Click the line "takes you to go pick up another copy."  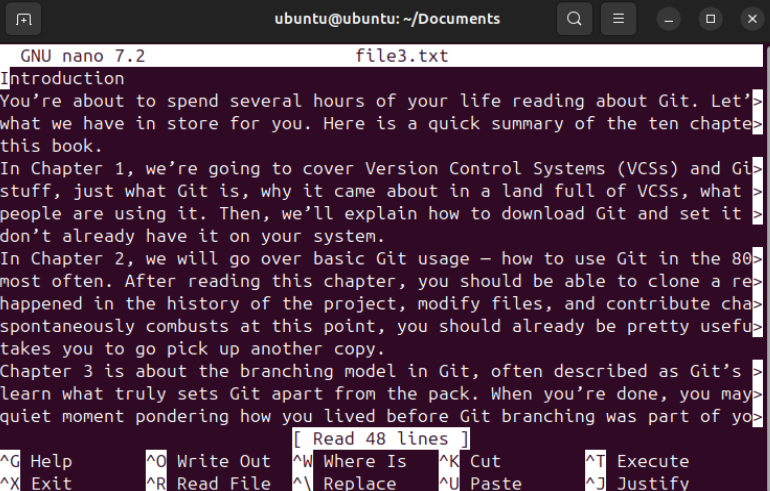tap(192, 349)
